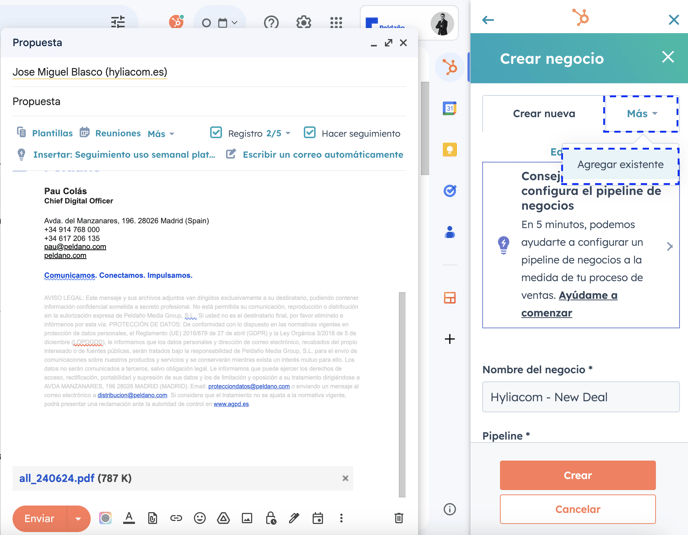Expand the pipeline tip chevron arrow
The image size is (688, 535).
click(670, 246)
